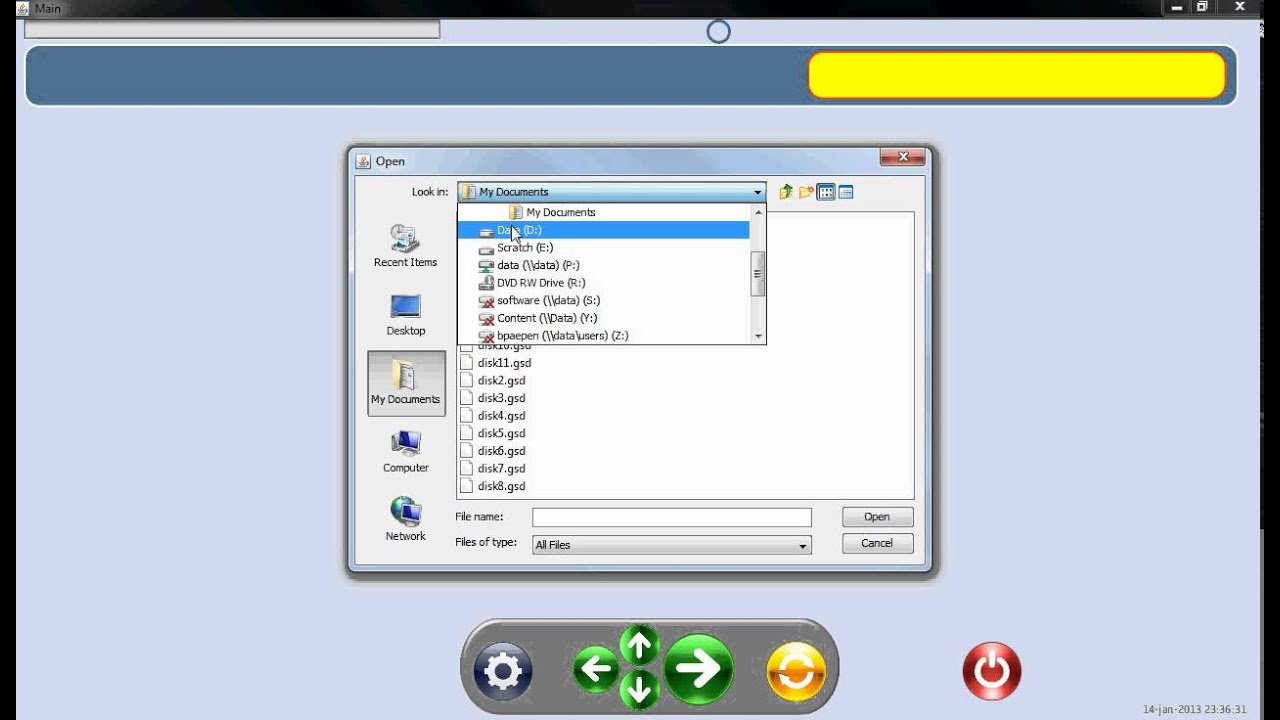This screenshot has width=1280, height=720.
Task: Click the red power button
Action: coord(992,671)
